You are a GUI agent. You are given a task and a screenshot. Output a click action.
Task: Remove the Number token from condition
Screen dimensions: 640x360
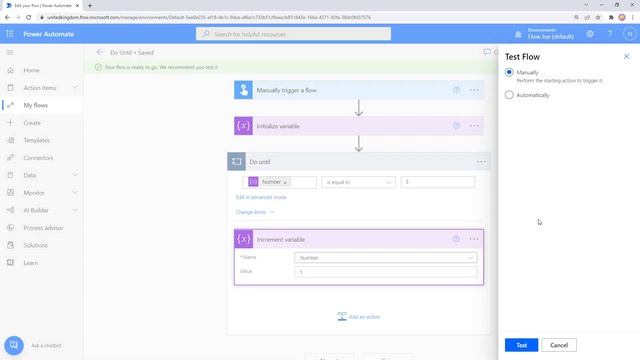[x=285, y=182]
